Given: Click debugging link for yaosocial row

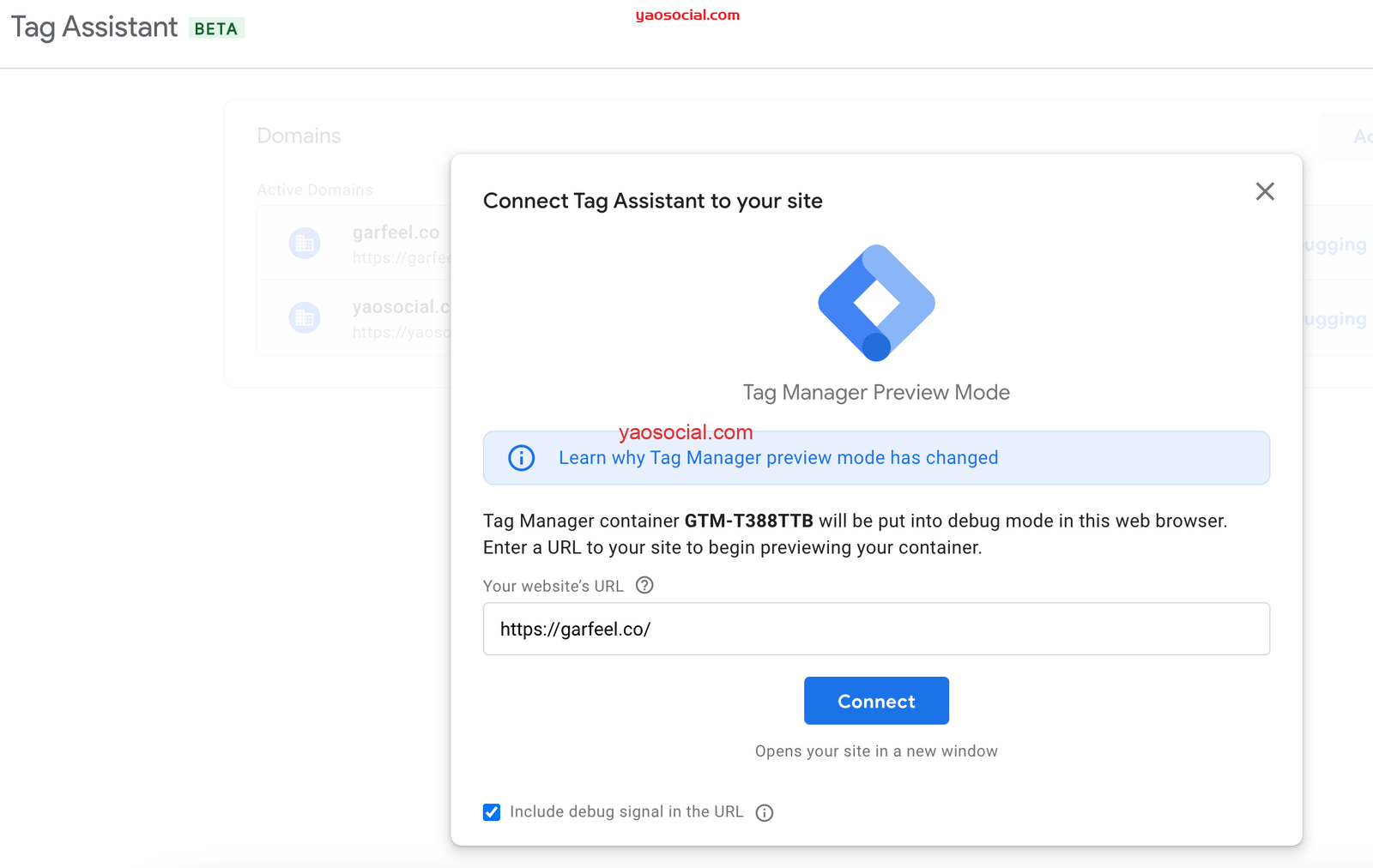Looking at the screenshot, I should pyautogui.click(x=1334, y=319).
